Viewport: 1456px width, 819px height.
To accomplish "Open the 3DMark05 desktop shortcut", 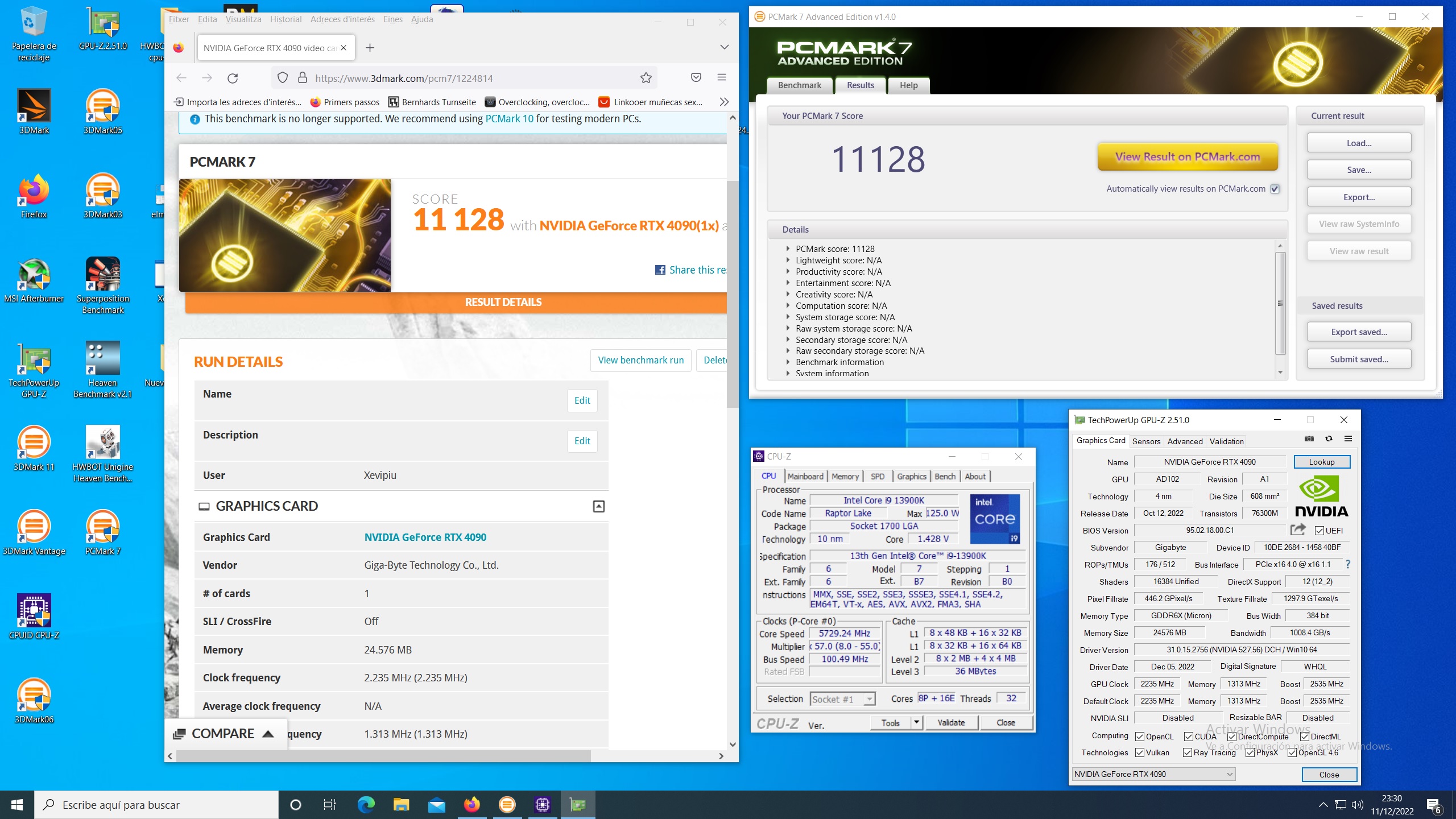I will 102,112.
